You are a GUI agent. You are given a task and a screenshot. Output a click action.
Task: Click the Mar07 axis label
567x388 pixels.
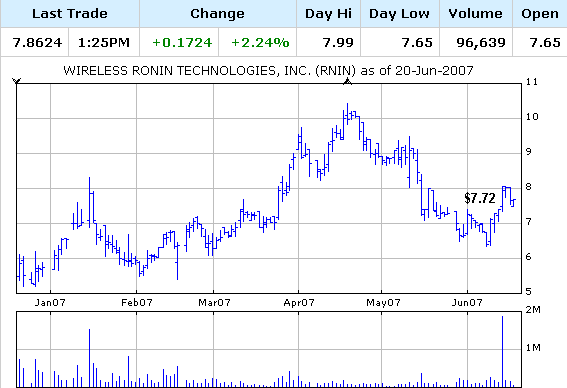(x=214, y=302)
